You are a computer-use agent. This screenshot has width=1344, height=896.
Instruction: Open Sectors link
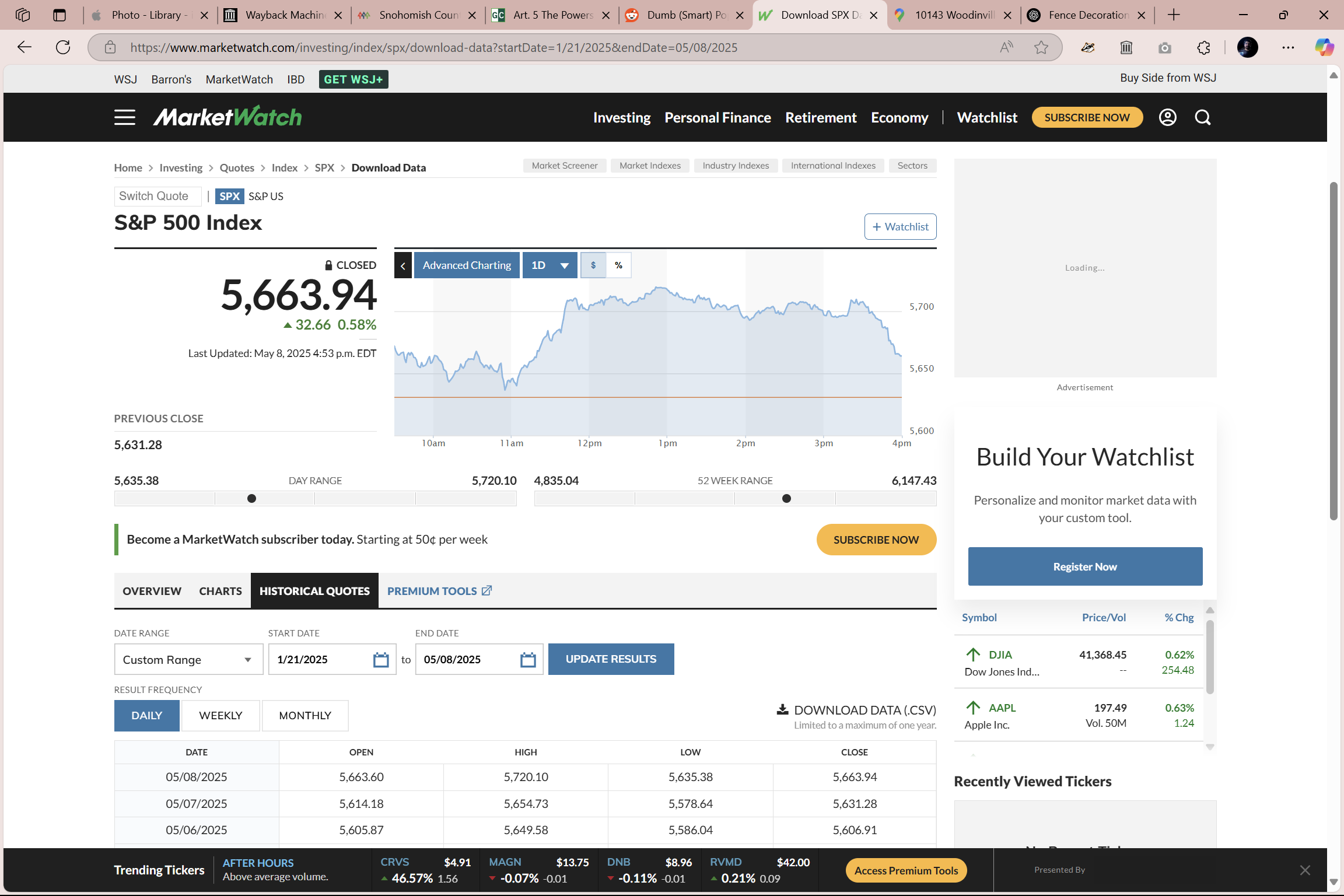click(912, 166)
